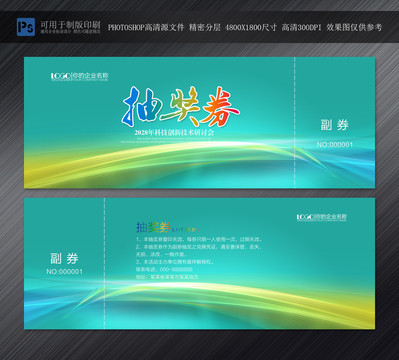Click the "2028年科技创新技术研讨会" subtitle
This screenshot has height=360, width=399.
pos(174,132)
